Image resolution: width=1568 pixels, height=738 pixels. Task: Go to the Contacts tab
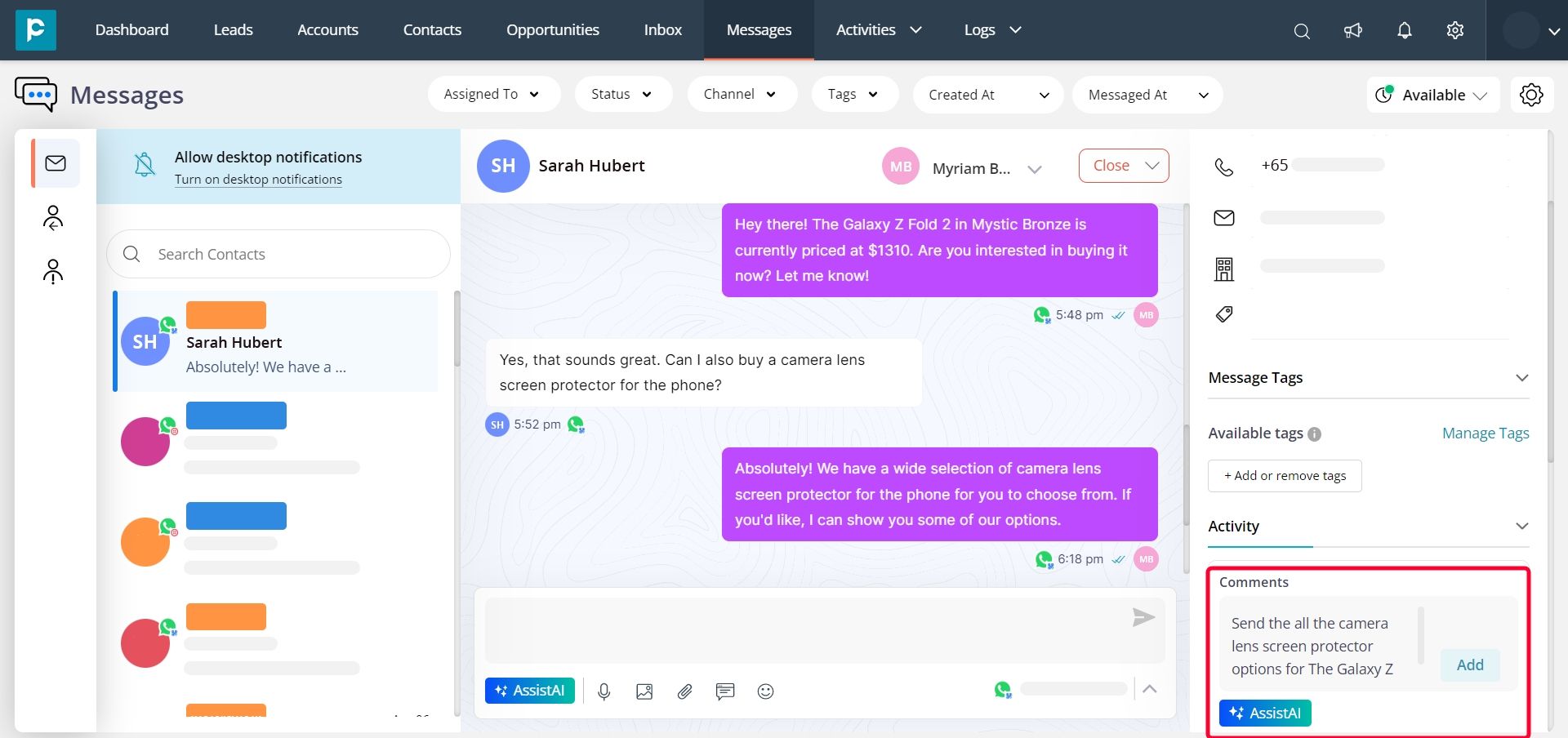pyautogui.click(x=432, y=30)
